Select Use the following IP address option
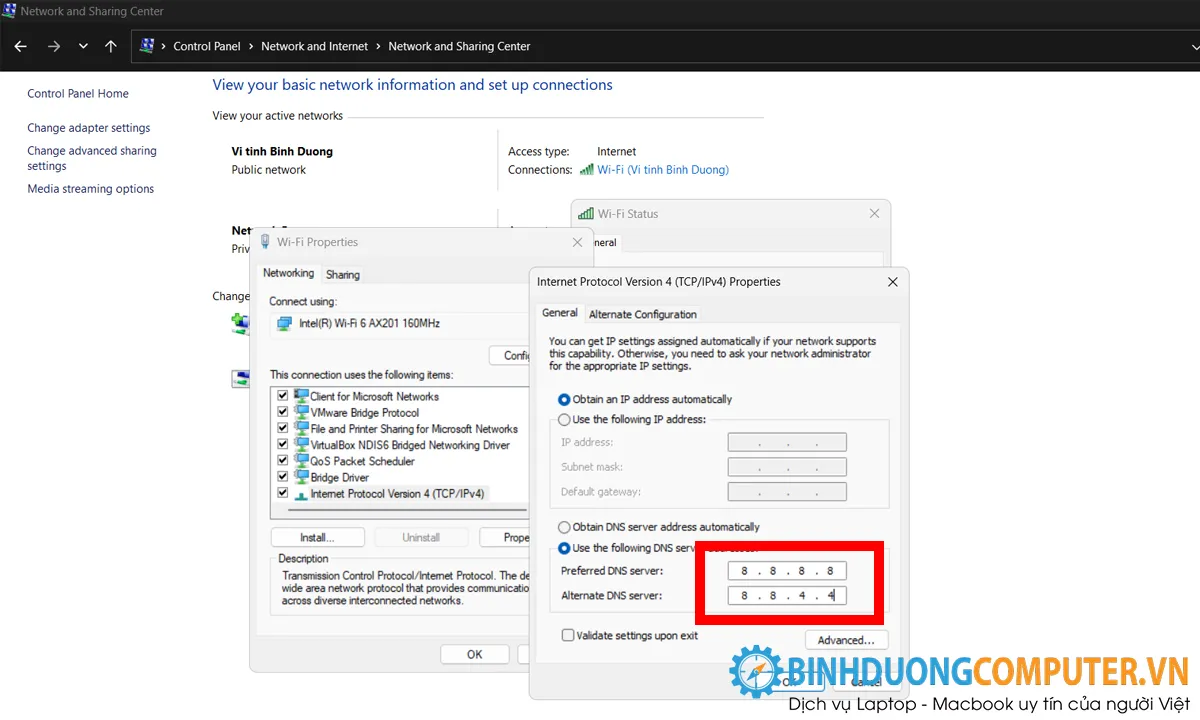1200x720 pixels. 564,419
